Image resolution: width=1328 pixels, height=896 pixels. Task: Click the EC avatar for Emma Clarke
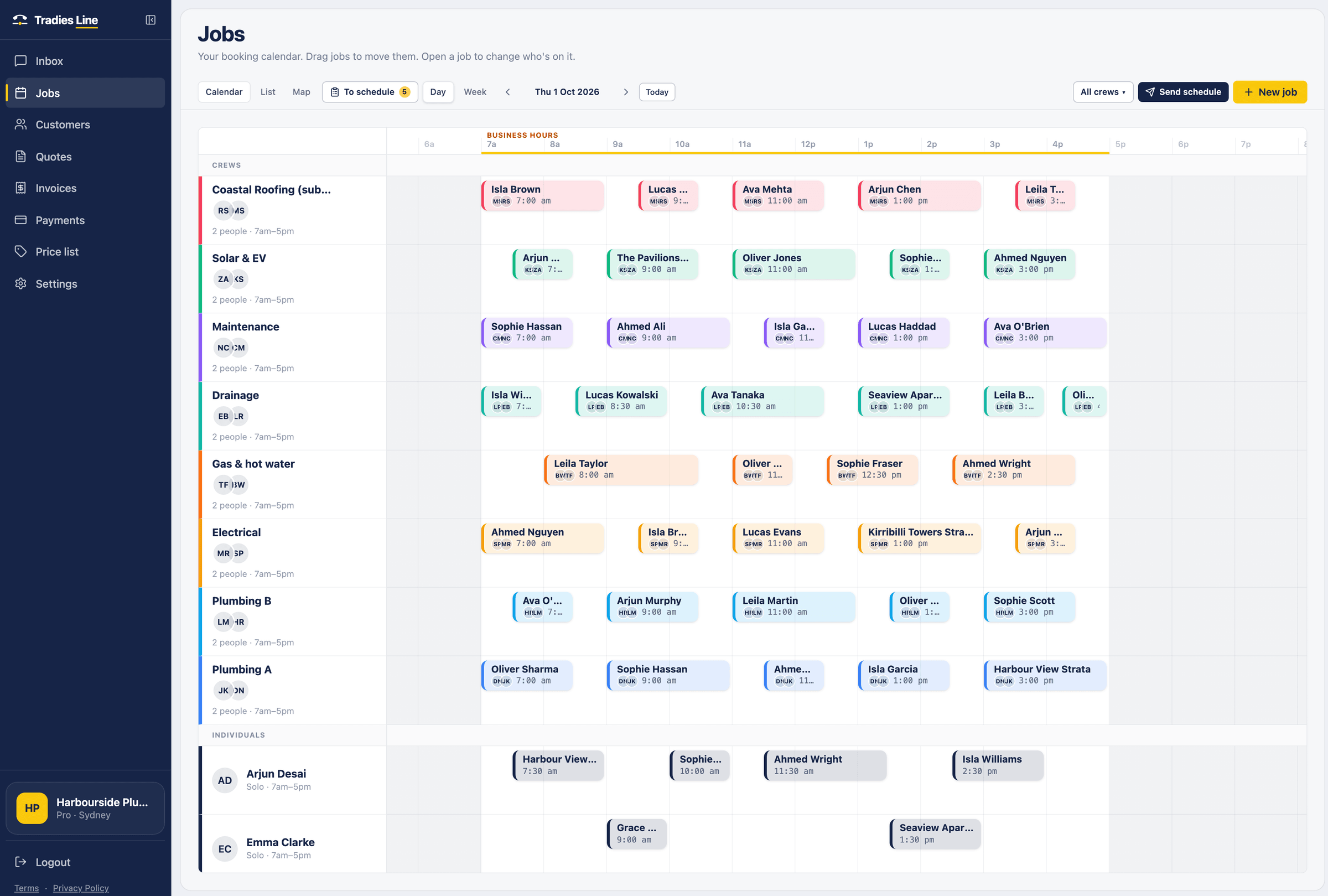[x=225, y=848]
